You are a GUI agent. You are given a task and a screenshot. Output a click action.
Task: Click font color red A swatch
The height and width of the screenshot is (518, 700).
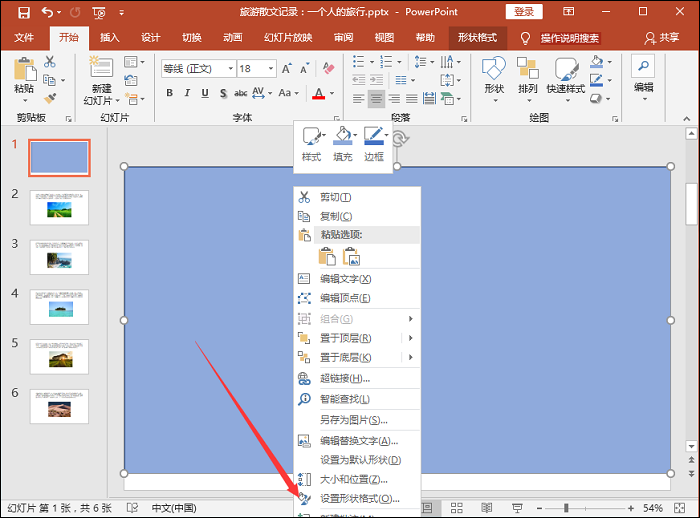click(x=318, y=93)
